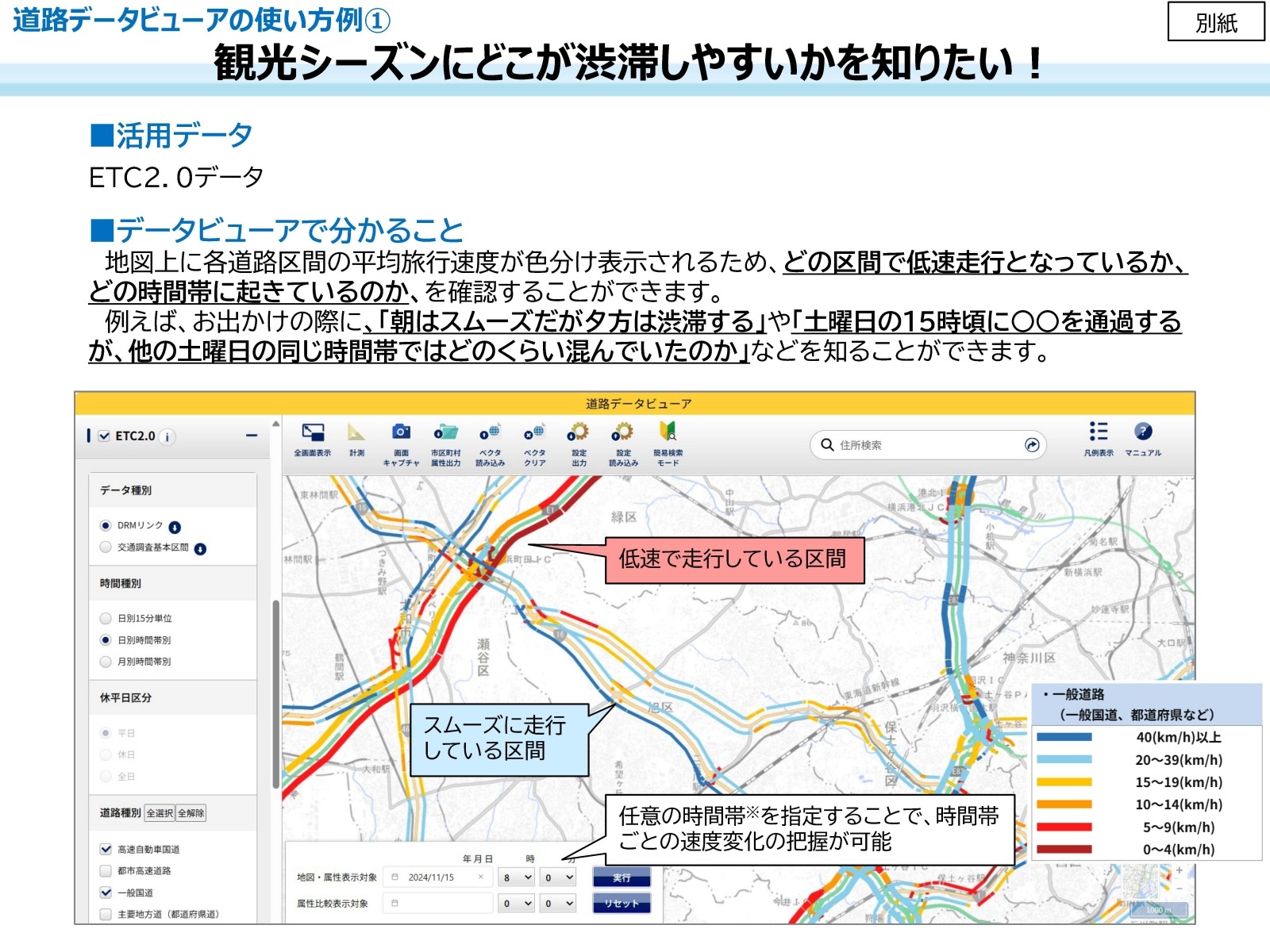This screenshot has height=952, width=1270.
Task: Click the ETC2.0 info icon
Action: coord(167,437)
